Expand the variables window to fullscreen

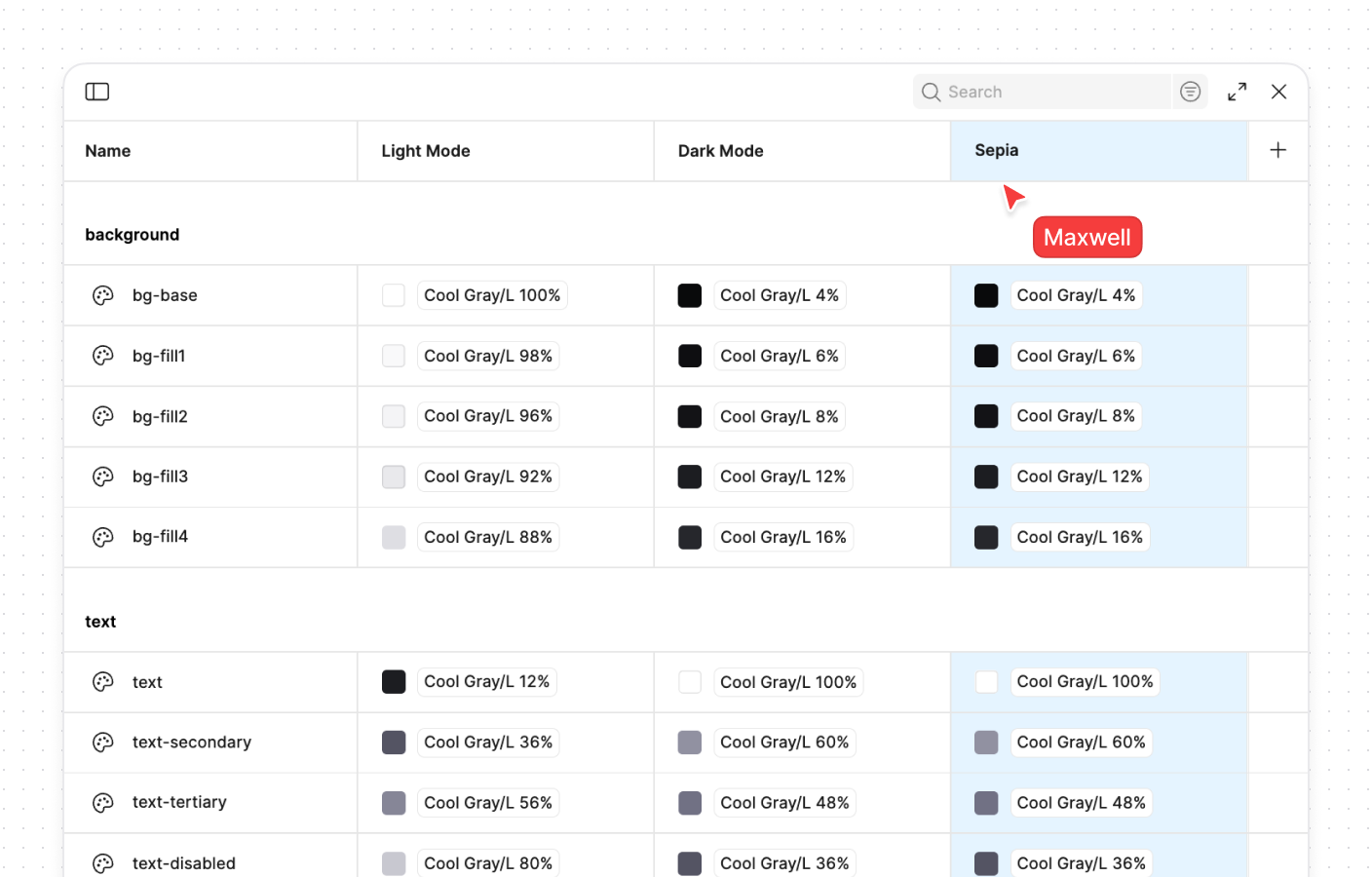pos(1237,92)
